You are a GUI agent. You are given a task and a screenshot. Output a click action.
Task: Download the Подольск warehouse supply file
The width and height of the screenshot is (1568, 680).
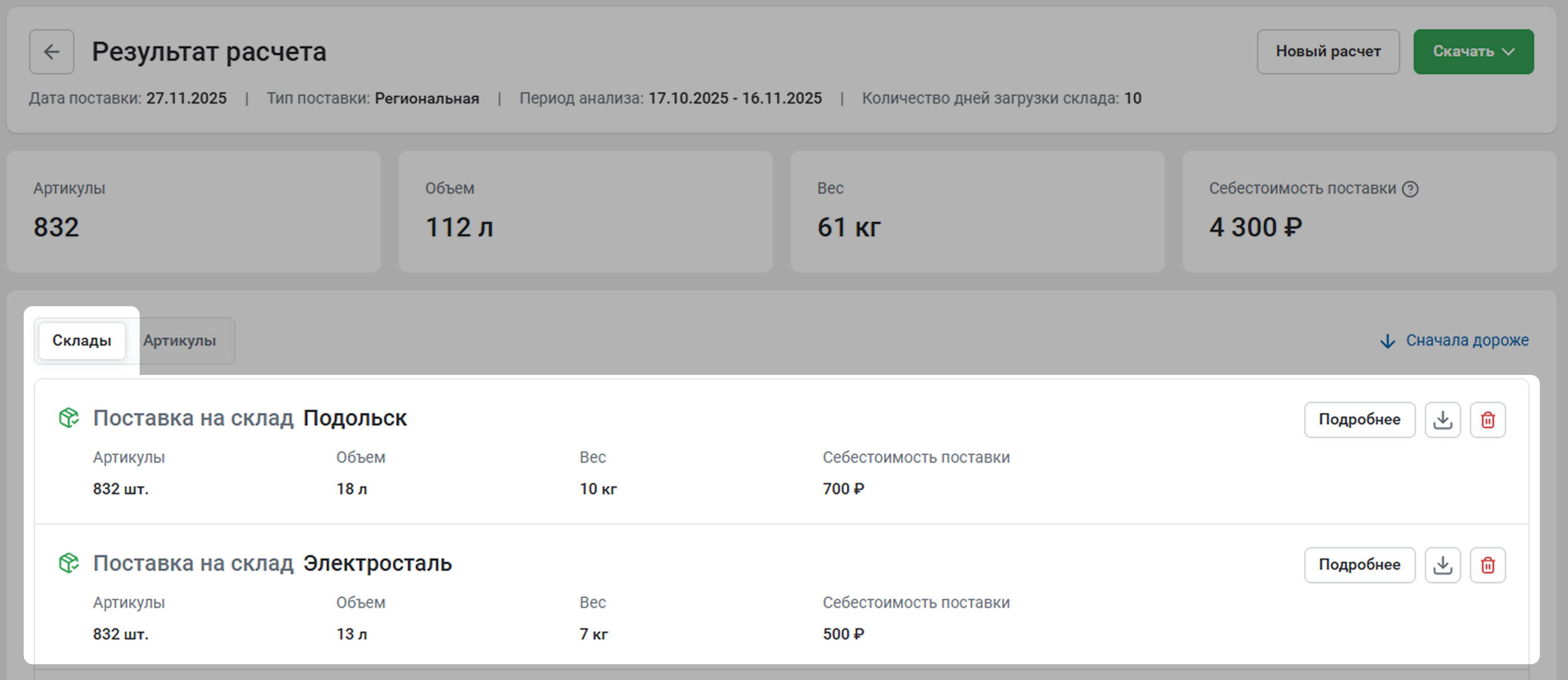tap(1442, 420)
